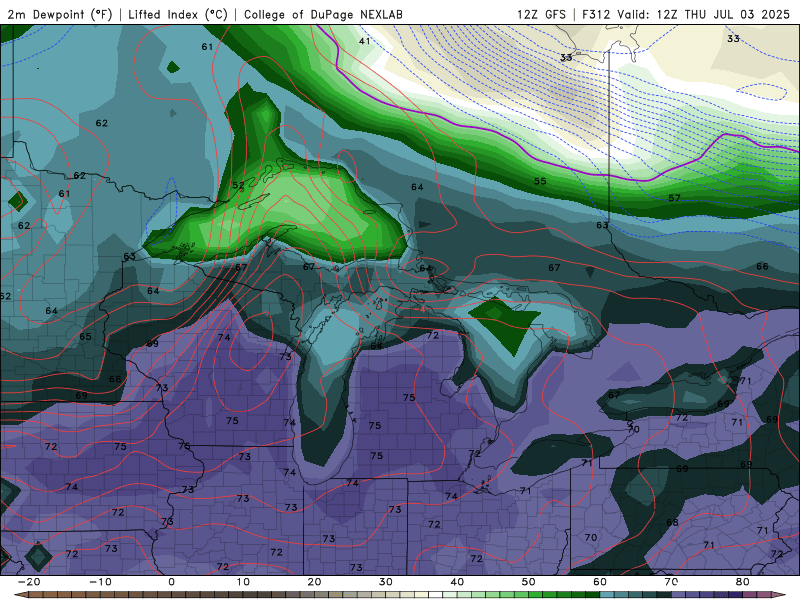Click the red "-4" lifted index contour label
The width and height of the screenshot is (800, 600).
coord(419,309)
